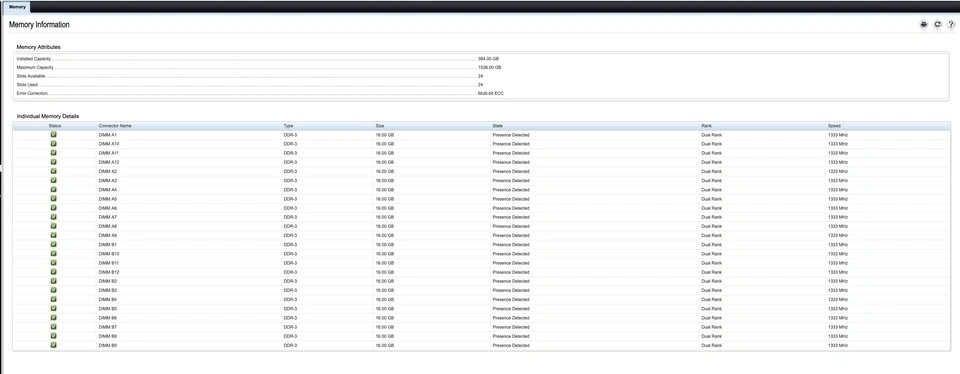Viewport: 960px width, 374px height.
Task: Click the status icon for DIMM B10
Action: pos(54,253)
